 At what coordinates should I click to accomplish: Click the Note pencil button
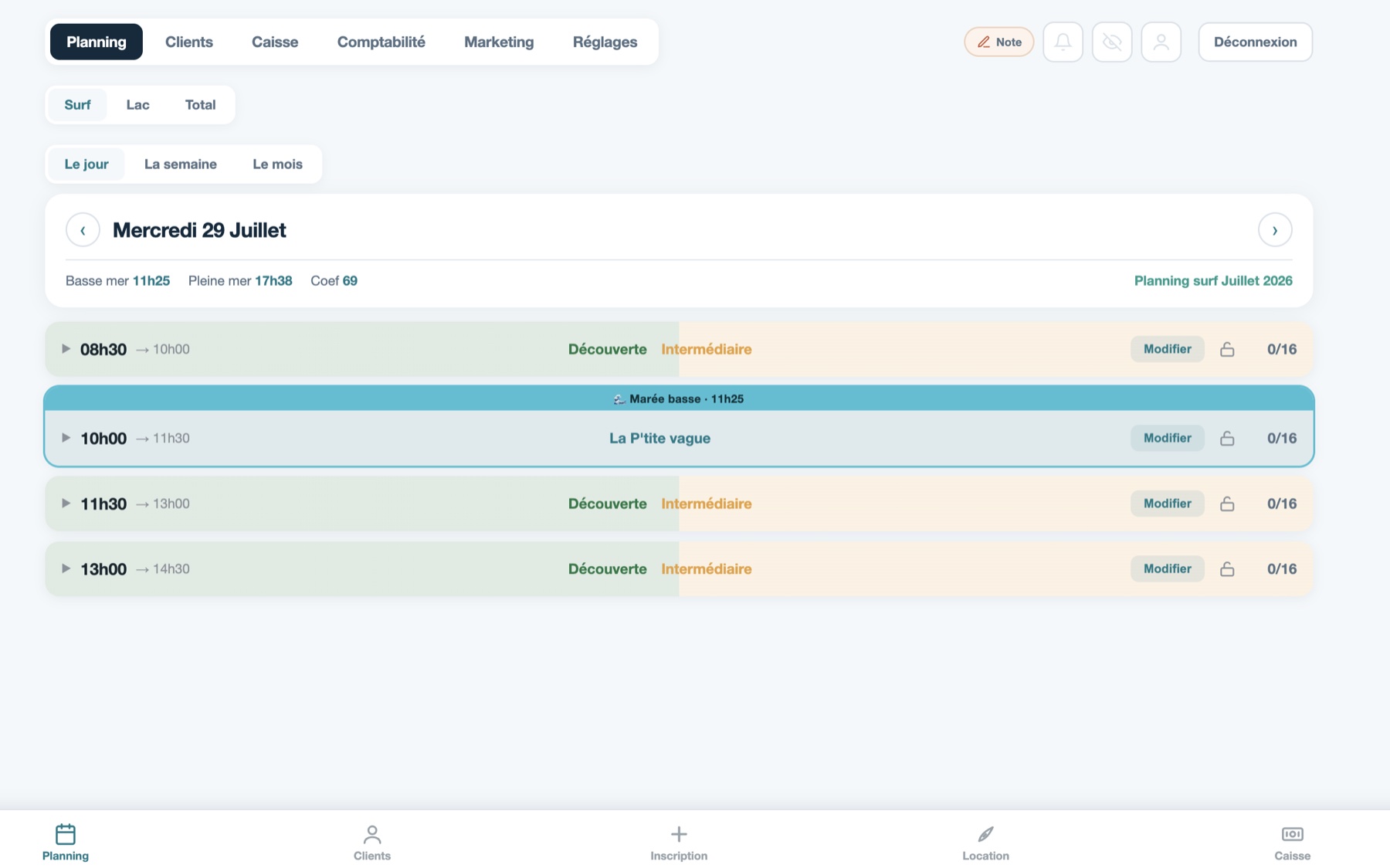point(999,42)
